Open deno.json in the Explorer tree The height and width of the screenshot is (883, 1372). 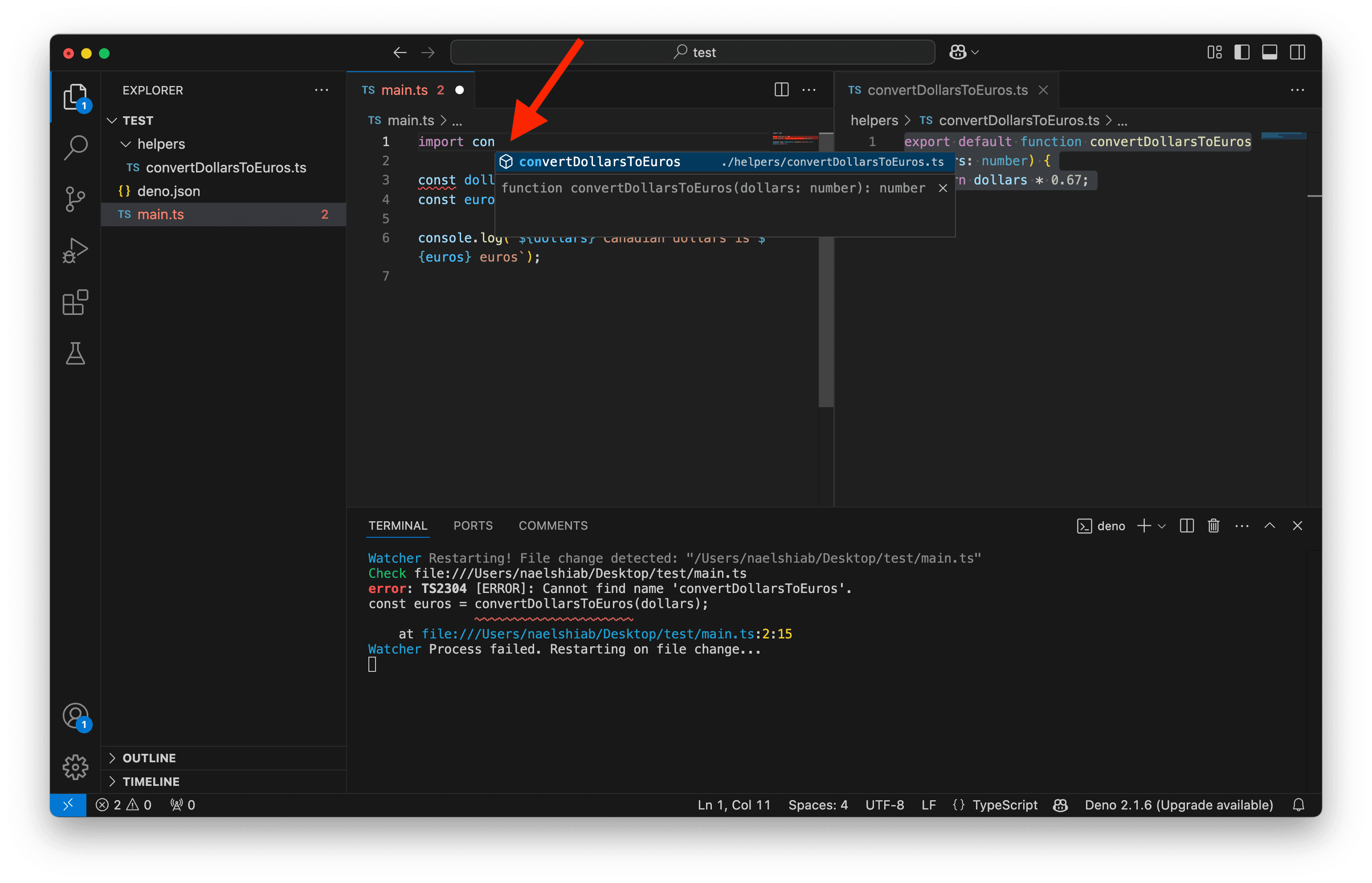pyautogui.click(x=224, y=191)
